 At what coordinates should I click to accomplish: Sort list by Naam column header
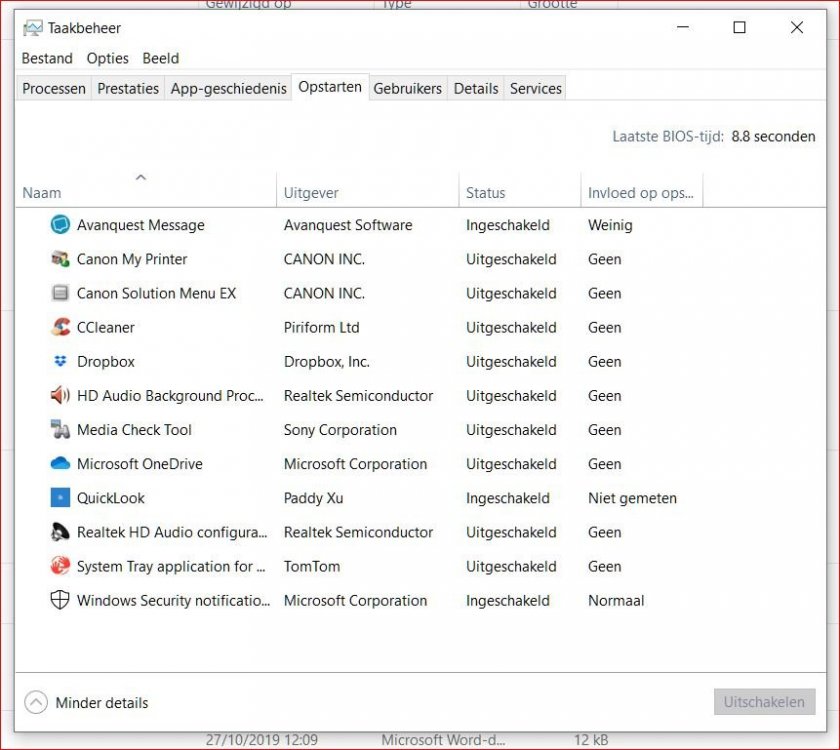click(x=42, y=193)
